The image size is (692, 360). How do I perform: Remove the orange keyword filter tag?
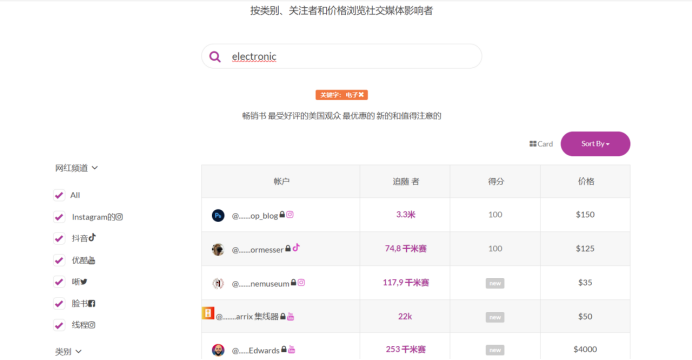[x=361, y=95]
